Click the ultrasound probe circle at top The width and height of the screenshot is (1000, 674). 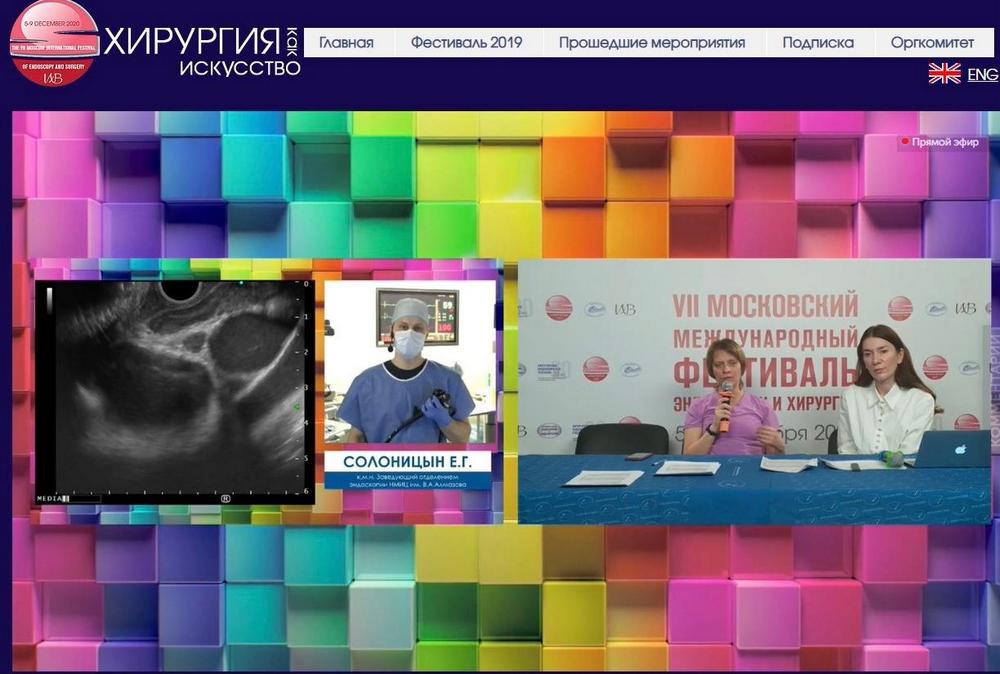point(180,289)
